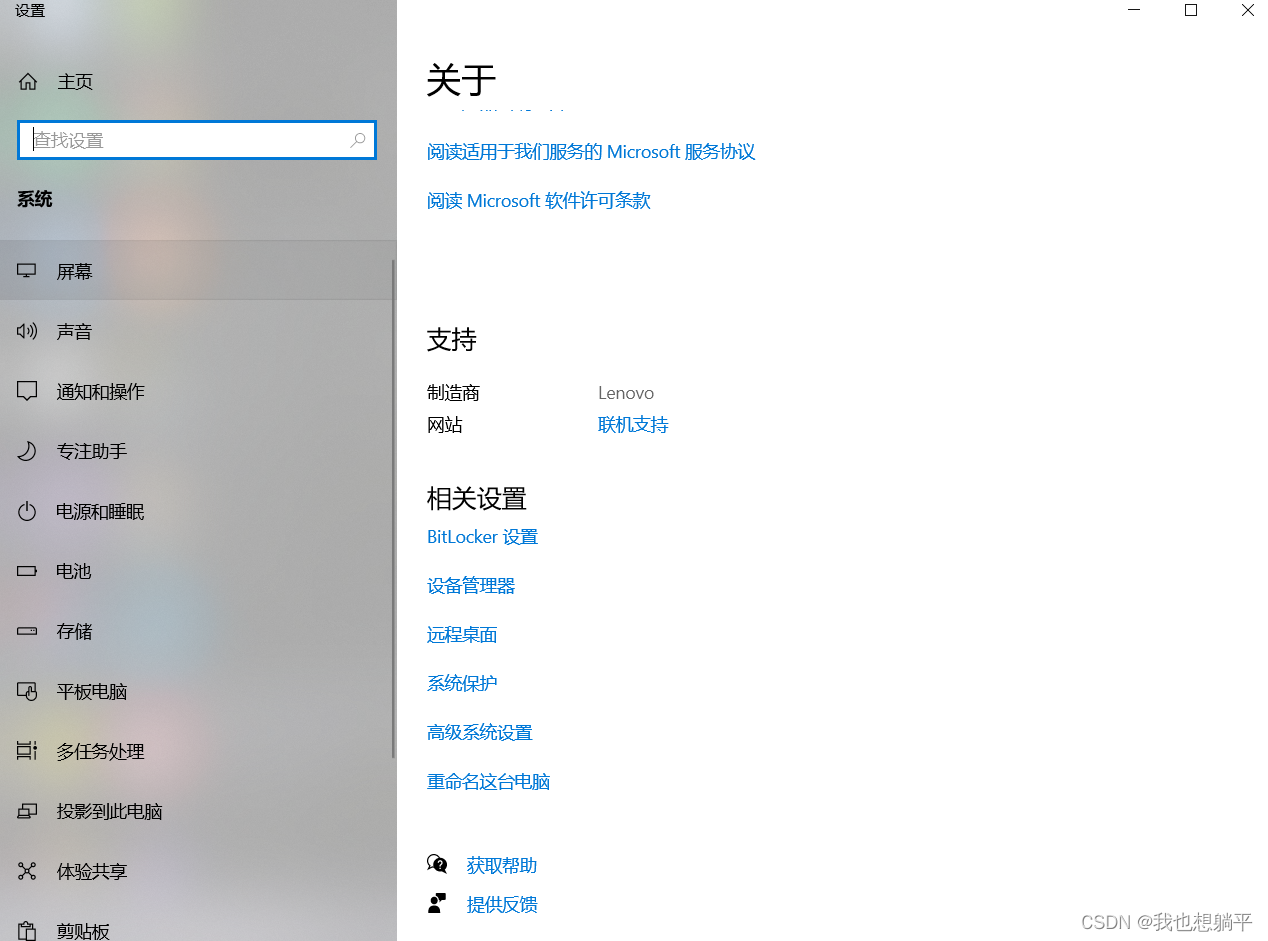Open 投影到此电脑 settings
This screenshot has height=941, width=1268.
(197, 811)
